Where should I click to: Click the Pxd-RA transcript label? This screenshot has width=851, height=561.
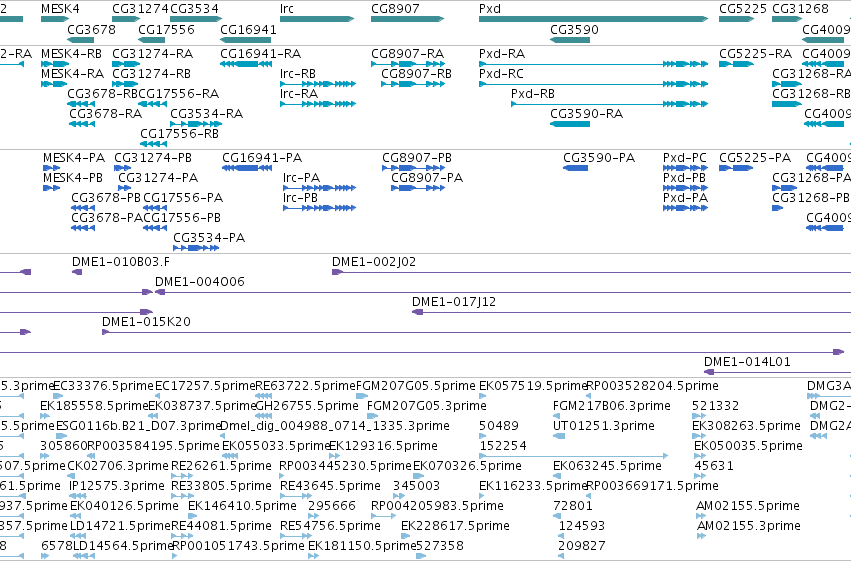[502, 54]
